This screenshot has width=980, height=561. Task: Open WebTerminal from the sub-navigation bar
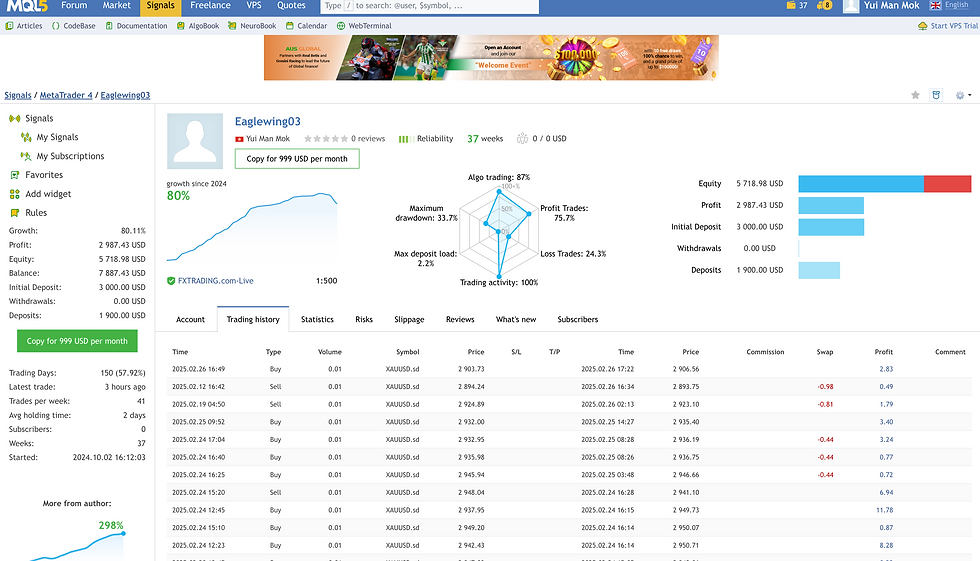point(364,26)
